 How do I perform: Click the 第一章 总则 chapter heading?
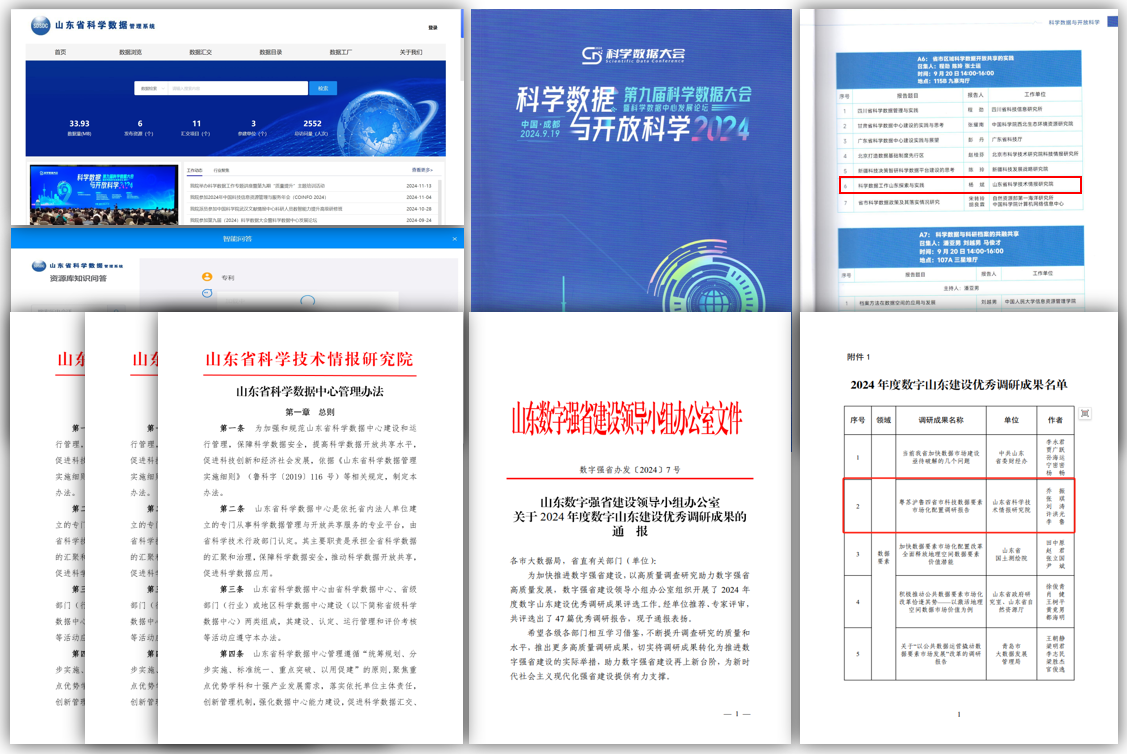pyautogui.click(x=310, y=413)
